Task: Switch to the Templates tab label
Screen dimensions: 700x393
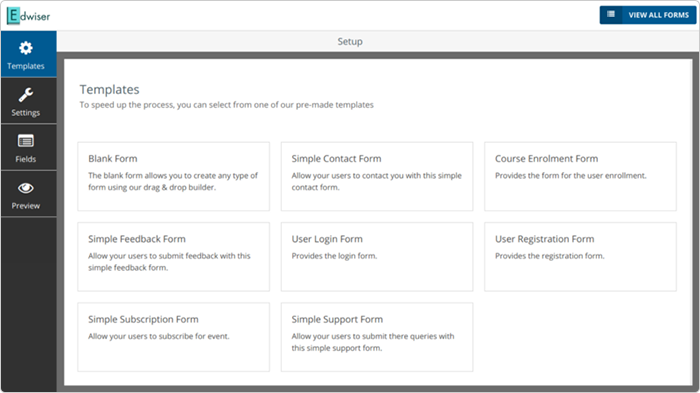Action: 26,66
